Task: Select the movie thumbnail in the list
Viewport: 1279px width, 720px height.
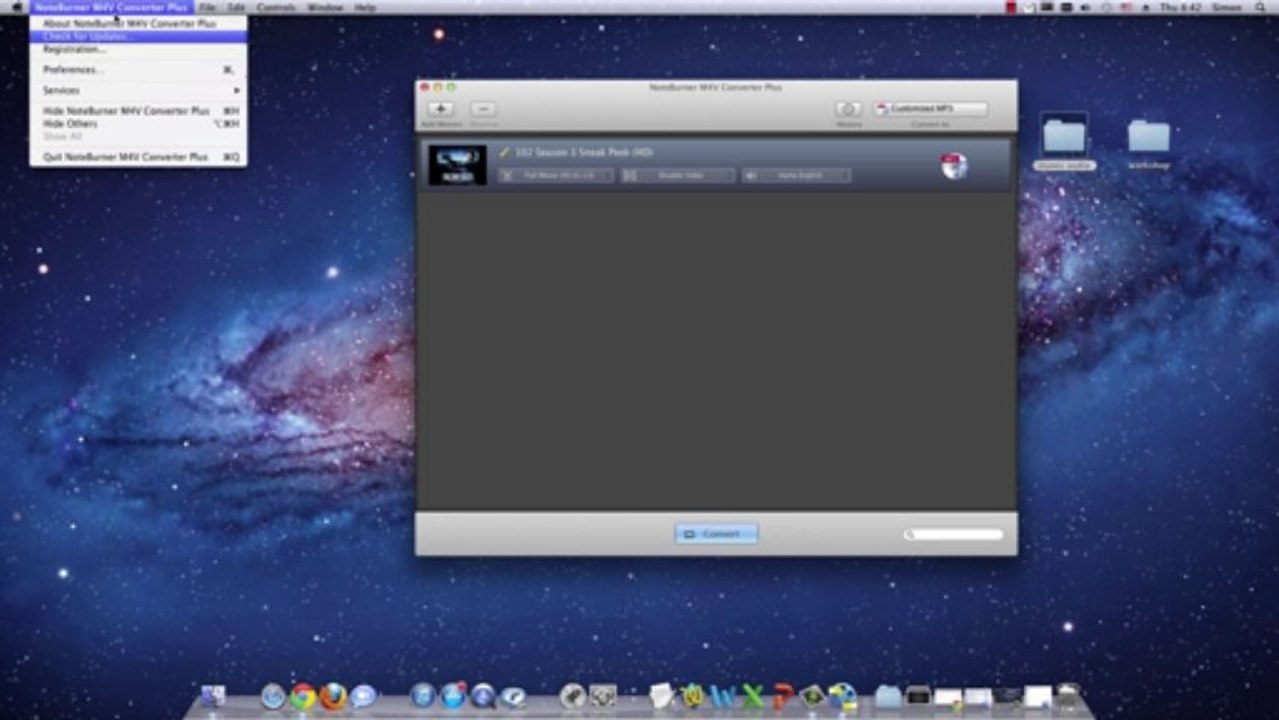Action: click(458, 165)
